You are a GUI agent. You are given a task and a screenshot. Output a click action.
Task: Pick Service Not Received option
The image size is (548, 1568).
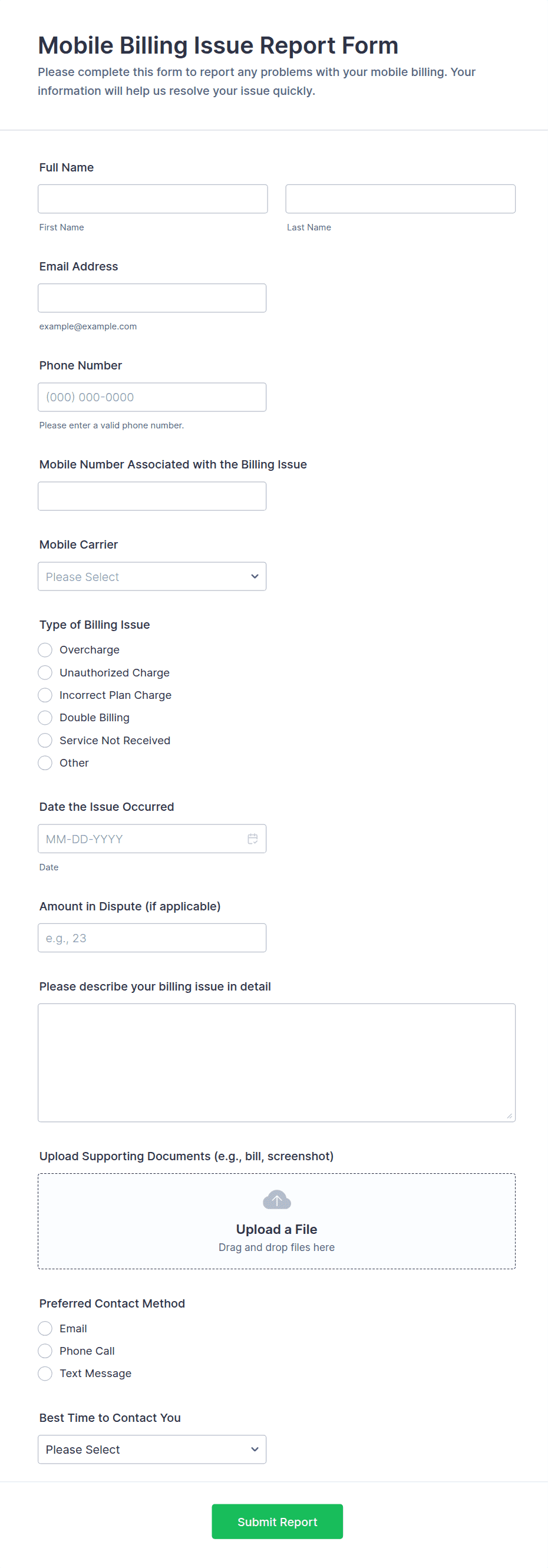point(45,740)
